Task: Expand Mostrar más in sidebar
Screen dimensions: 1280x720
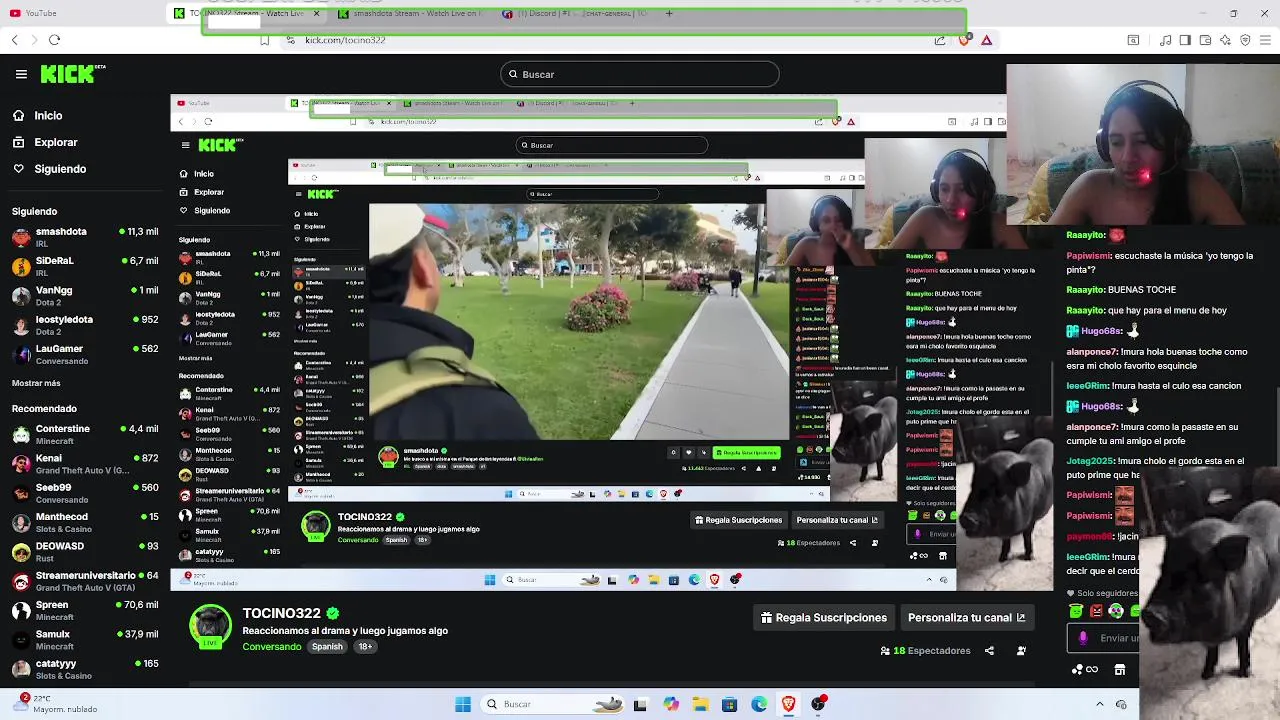Action: pyautogui.click(x=36, y=383)
